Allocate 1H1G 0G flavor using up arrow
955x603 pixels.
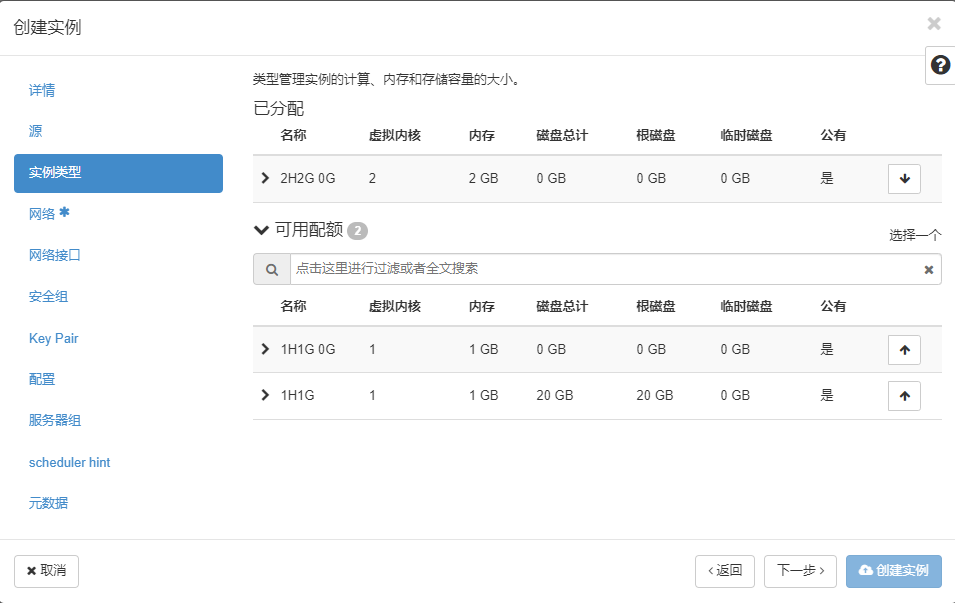click(x=904, y=349)
